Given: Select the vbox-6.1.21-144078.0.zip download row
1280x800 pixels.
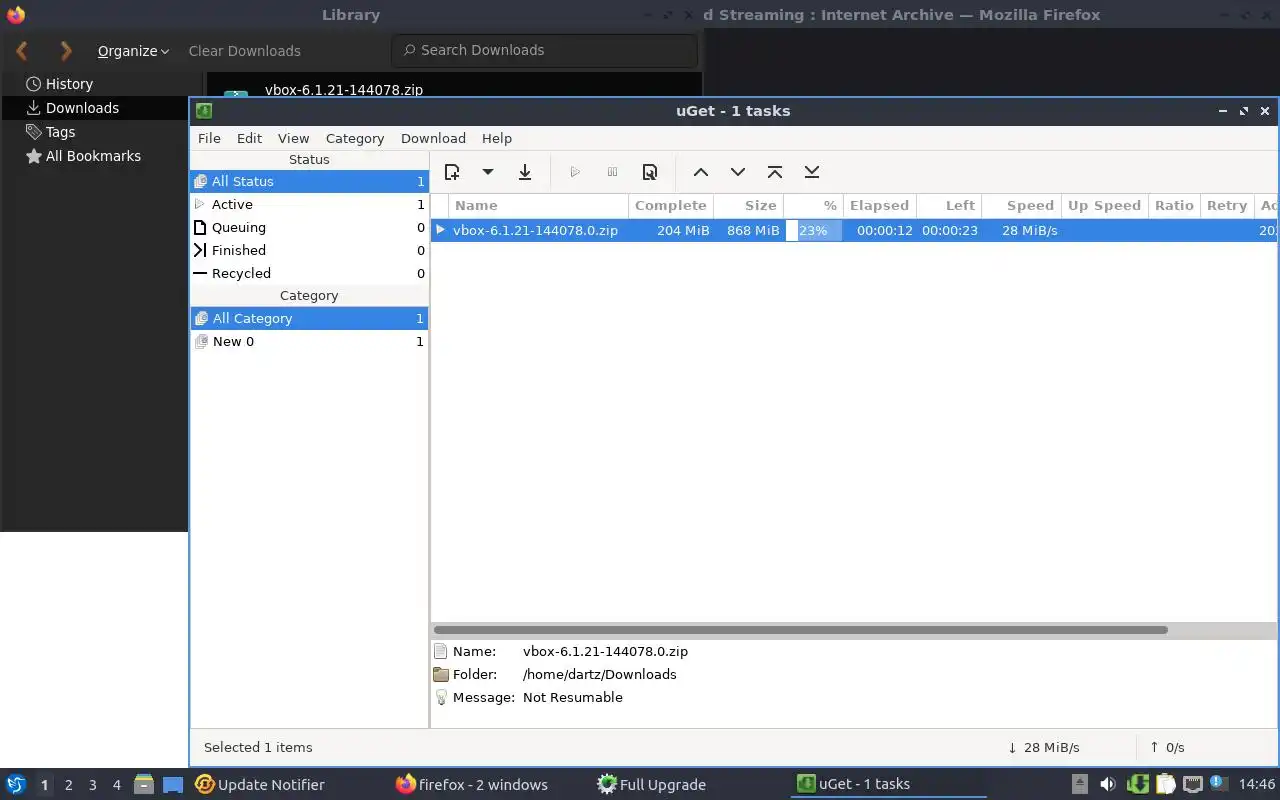Looking at the screenshot, I should coord(854,230).
